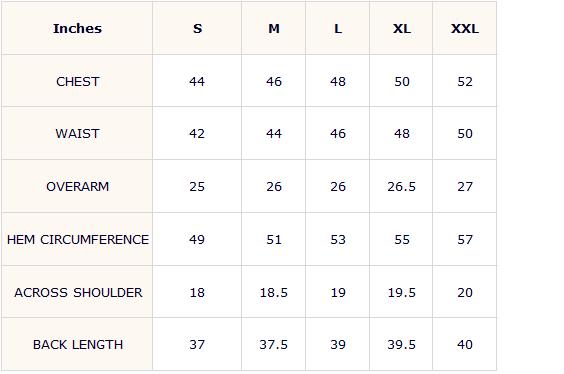The image size is (564, 374).
Task: Select the XL size column header
Action: tap(401, 28)
